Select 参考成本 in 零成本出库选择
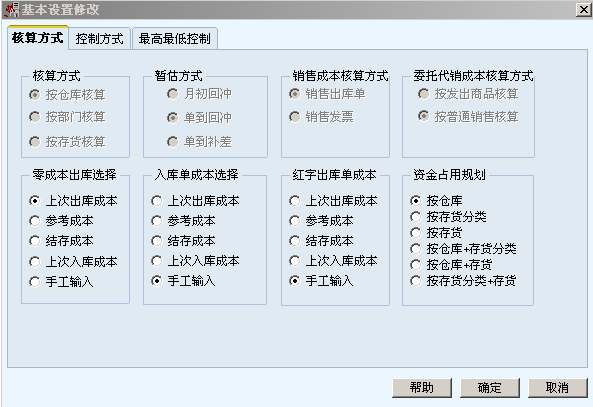Image resolution: width=593 pixels, height=407 pixels. pos(62,221)
